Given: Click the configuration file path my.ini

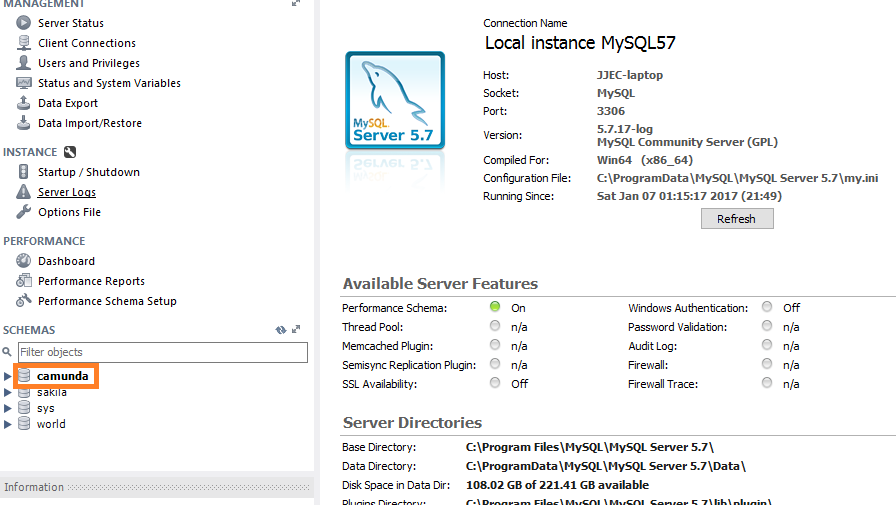Looking at the screenshot, I should point(738,178).
